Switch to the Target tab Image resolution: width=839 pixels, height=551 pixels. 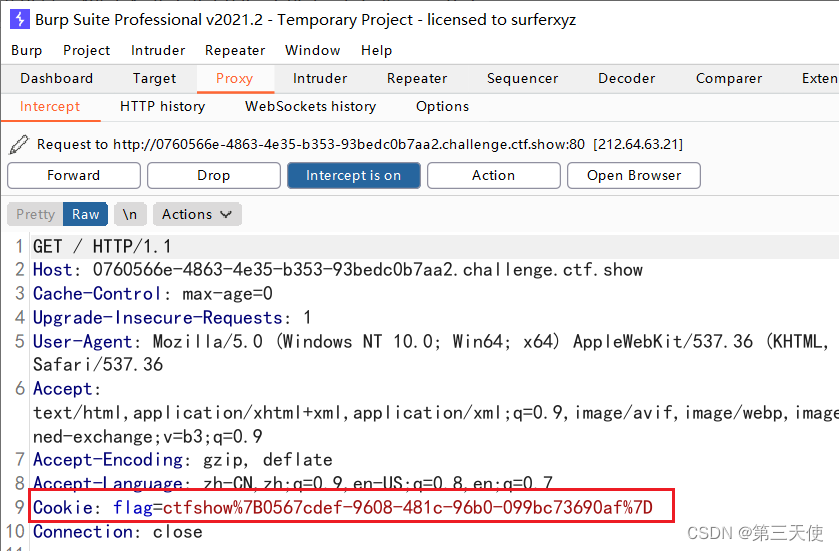154,79
